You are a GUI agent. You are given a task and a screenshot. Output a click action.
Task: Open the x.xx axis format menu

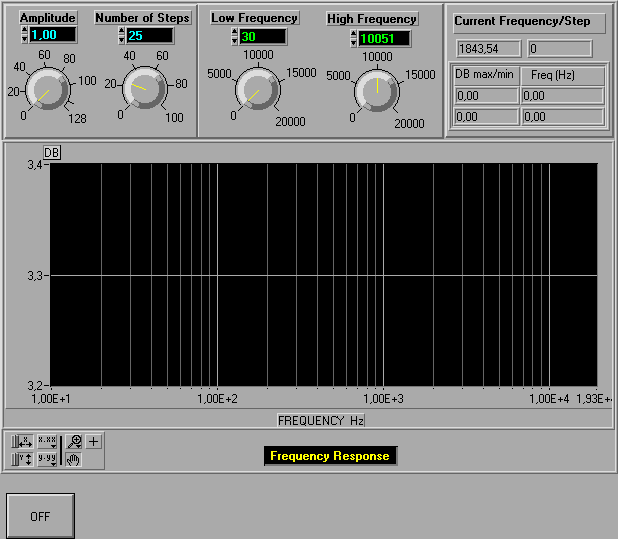coord(47,441)
